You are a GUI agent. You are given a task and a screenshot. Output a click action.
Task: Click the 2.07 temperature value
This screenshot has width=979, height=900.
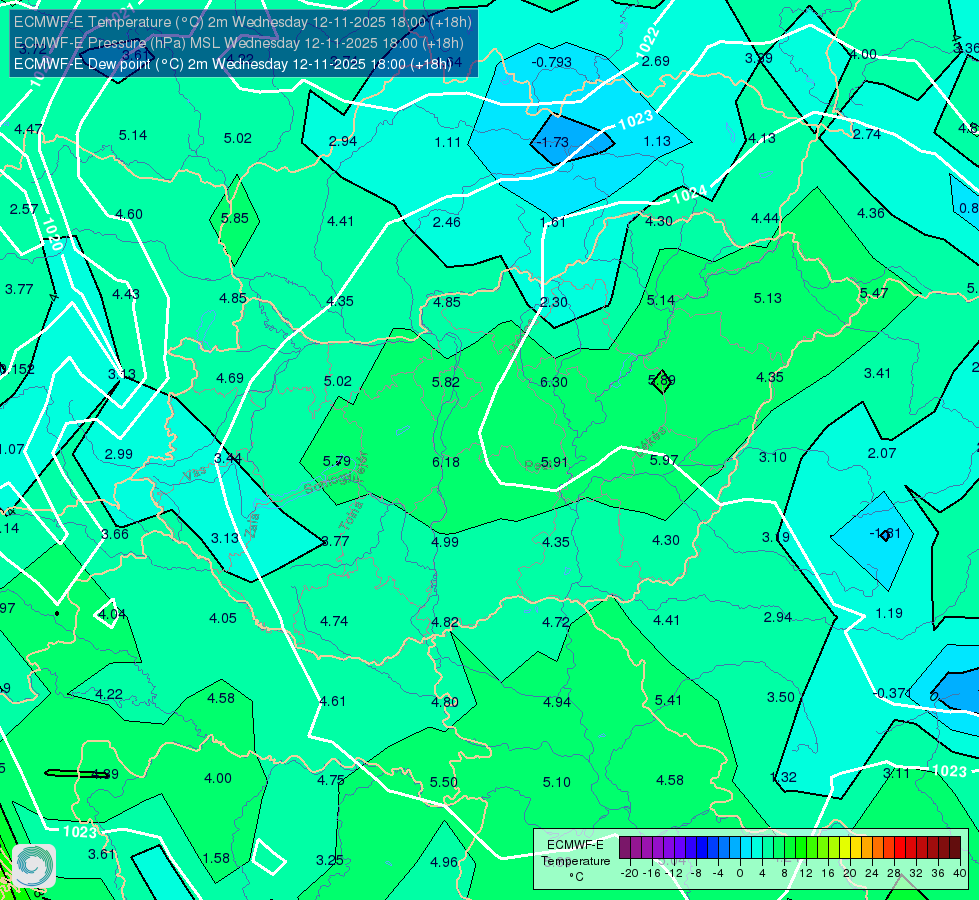882,453
